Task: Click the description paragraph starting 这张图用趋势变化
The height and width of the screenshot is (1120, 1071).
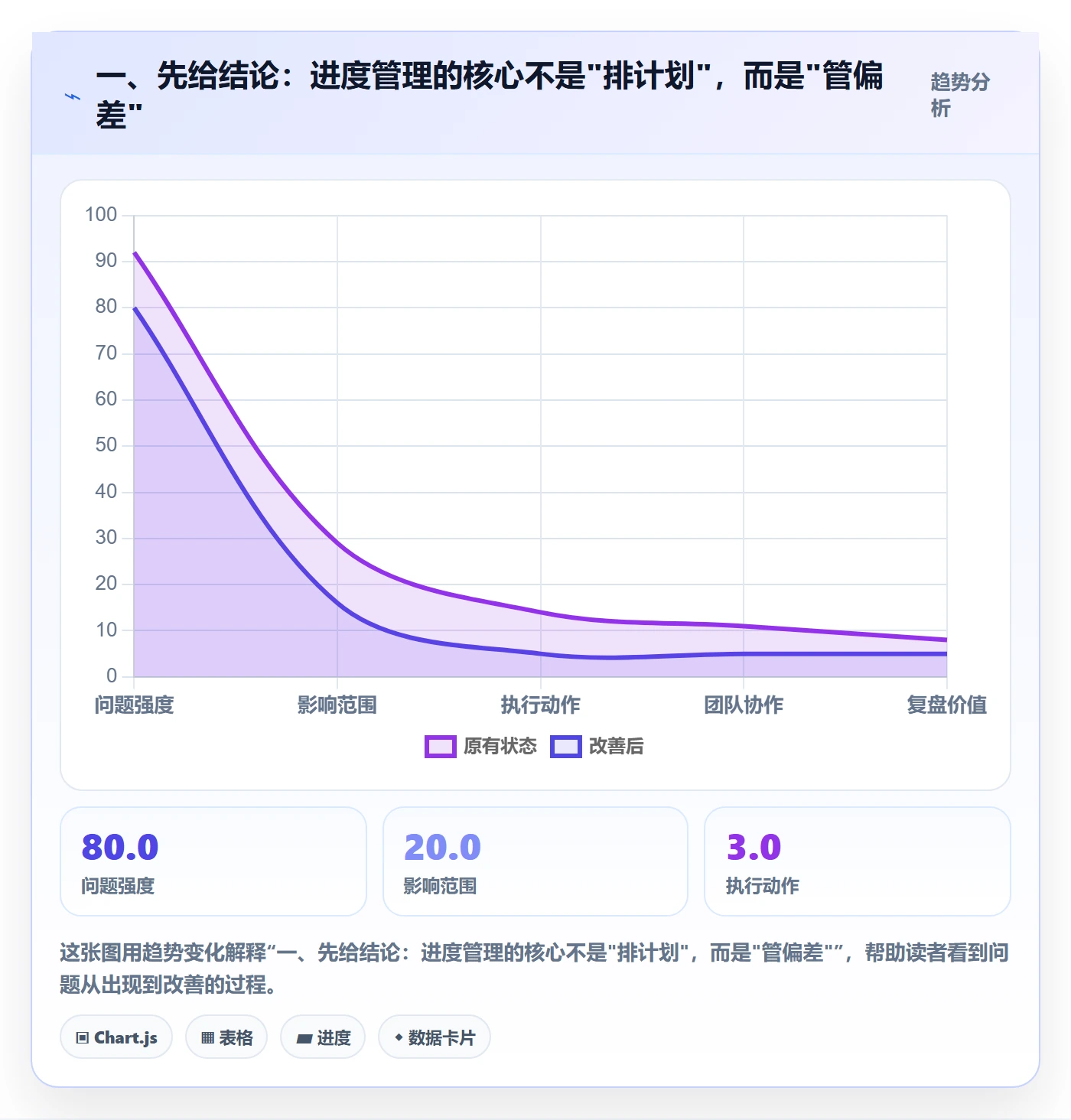Action: pos(535,968)
